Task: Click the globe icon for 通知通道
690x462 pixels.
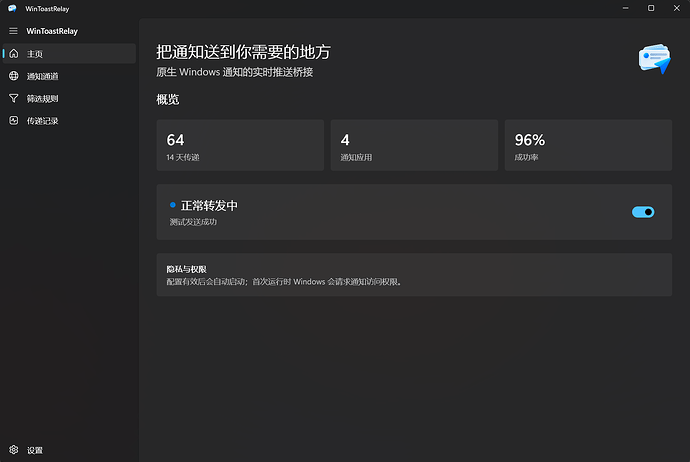Action: pos(14,76)
